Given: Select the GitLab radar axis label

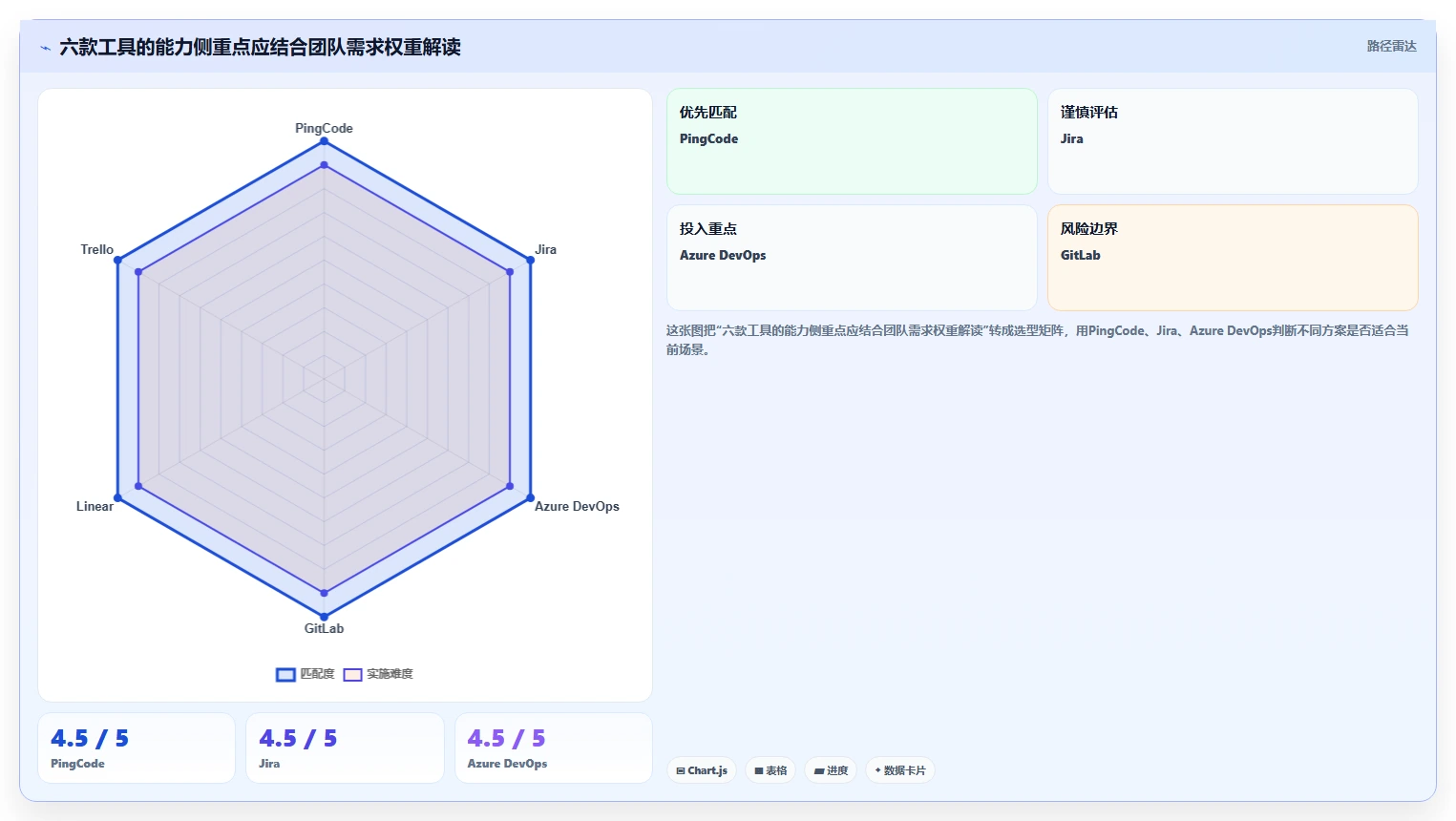Looking at the screenshot, I should 324,628.
